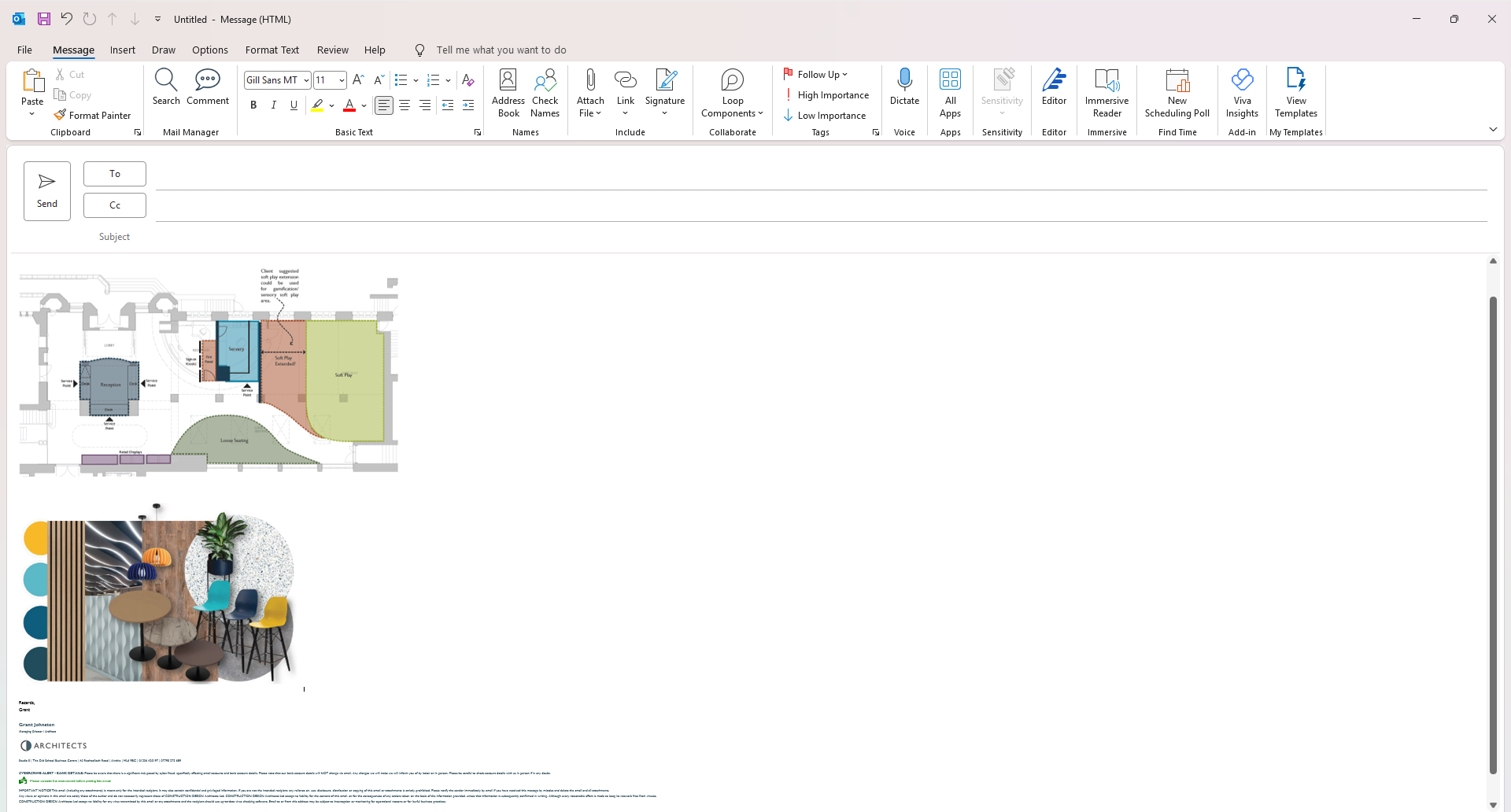Open the Format Text tab
The width and height of the screenshot is (1511, 812).
(x=272, y=50)
